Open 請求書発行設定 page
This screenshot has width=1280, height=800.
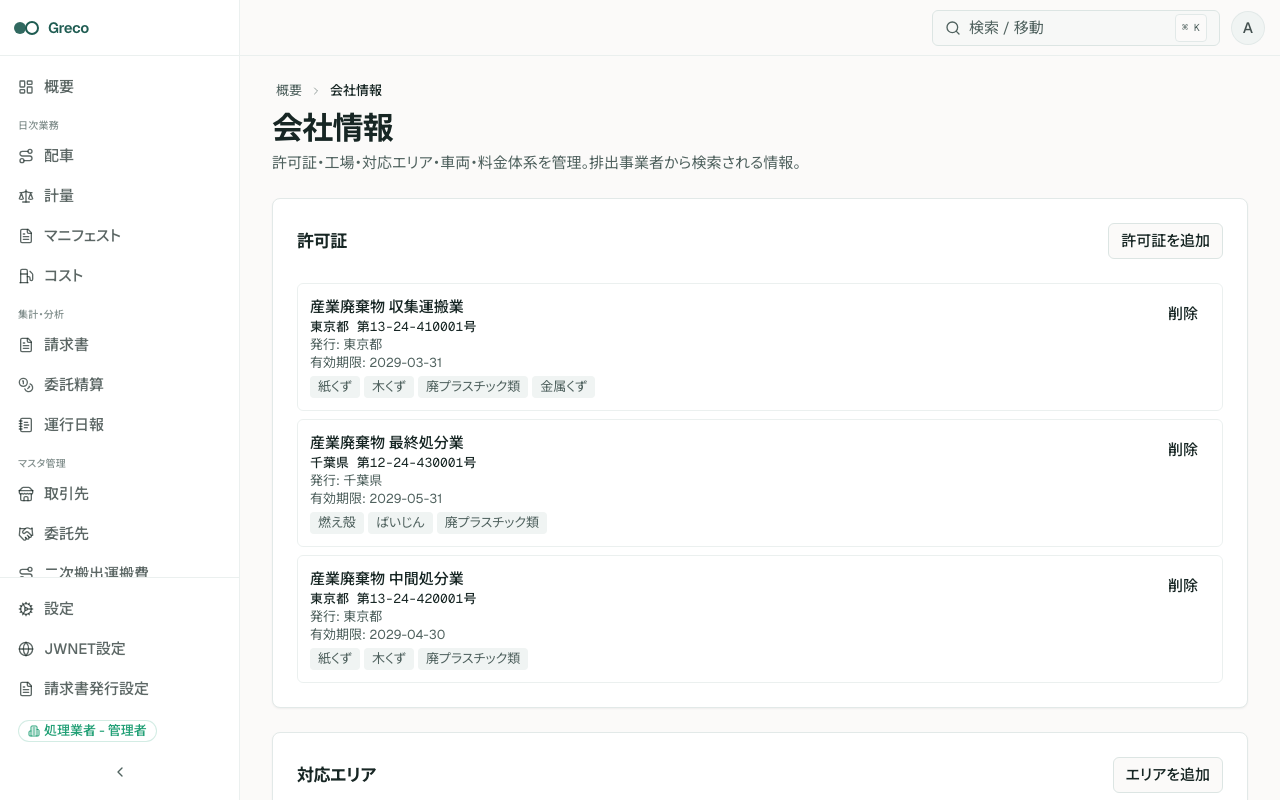click(120, 689)
